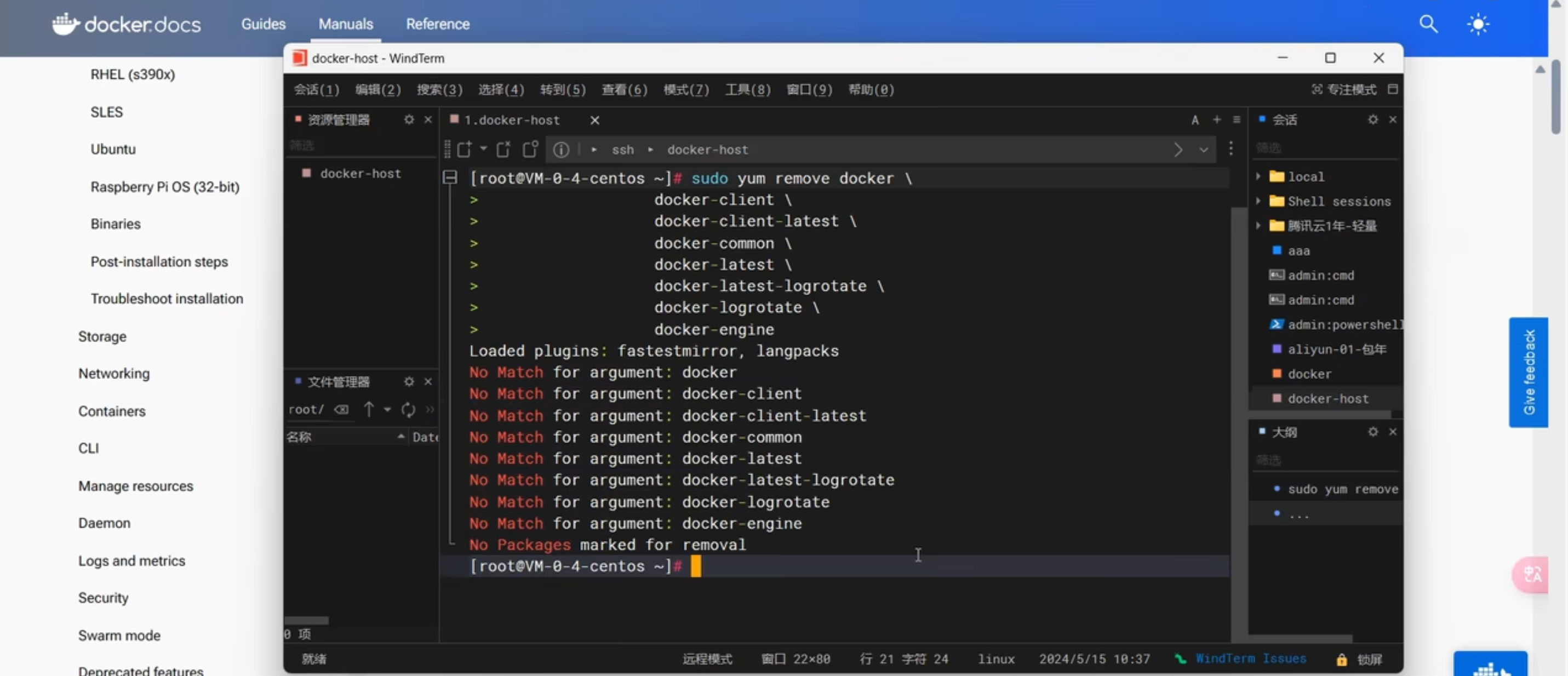Open Ubuntu install page in docs sidebar
Image resolution: width=1568 pixels, height=676 pixels.
[x=113, y=149]
